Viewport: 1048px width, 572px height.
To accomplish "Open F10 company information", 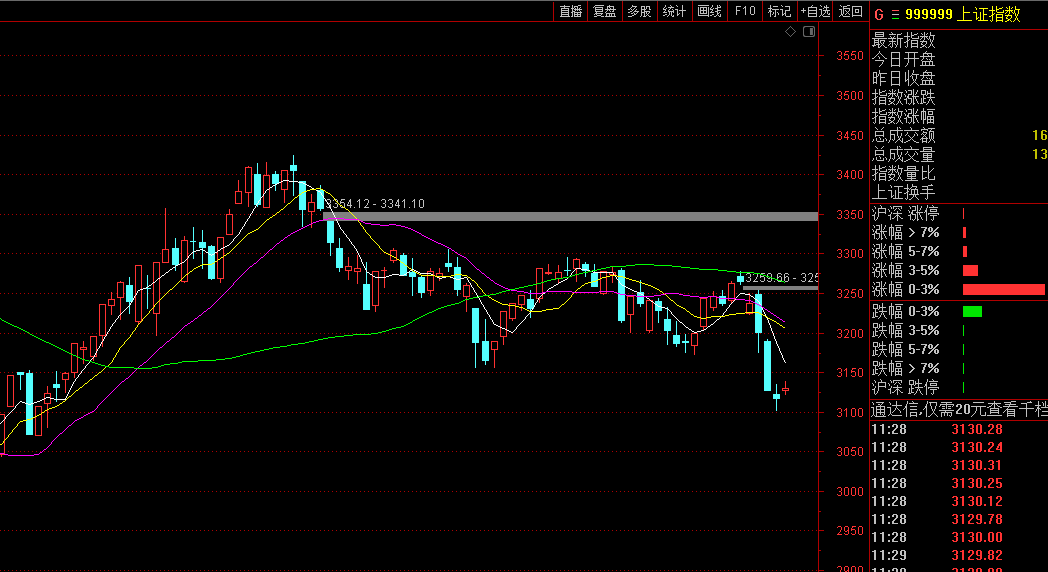I will coord(745,11).
